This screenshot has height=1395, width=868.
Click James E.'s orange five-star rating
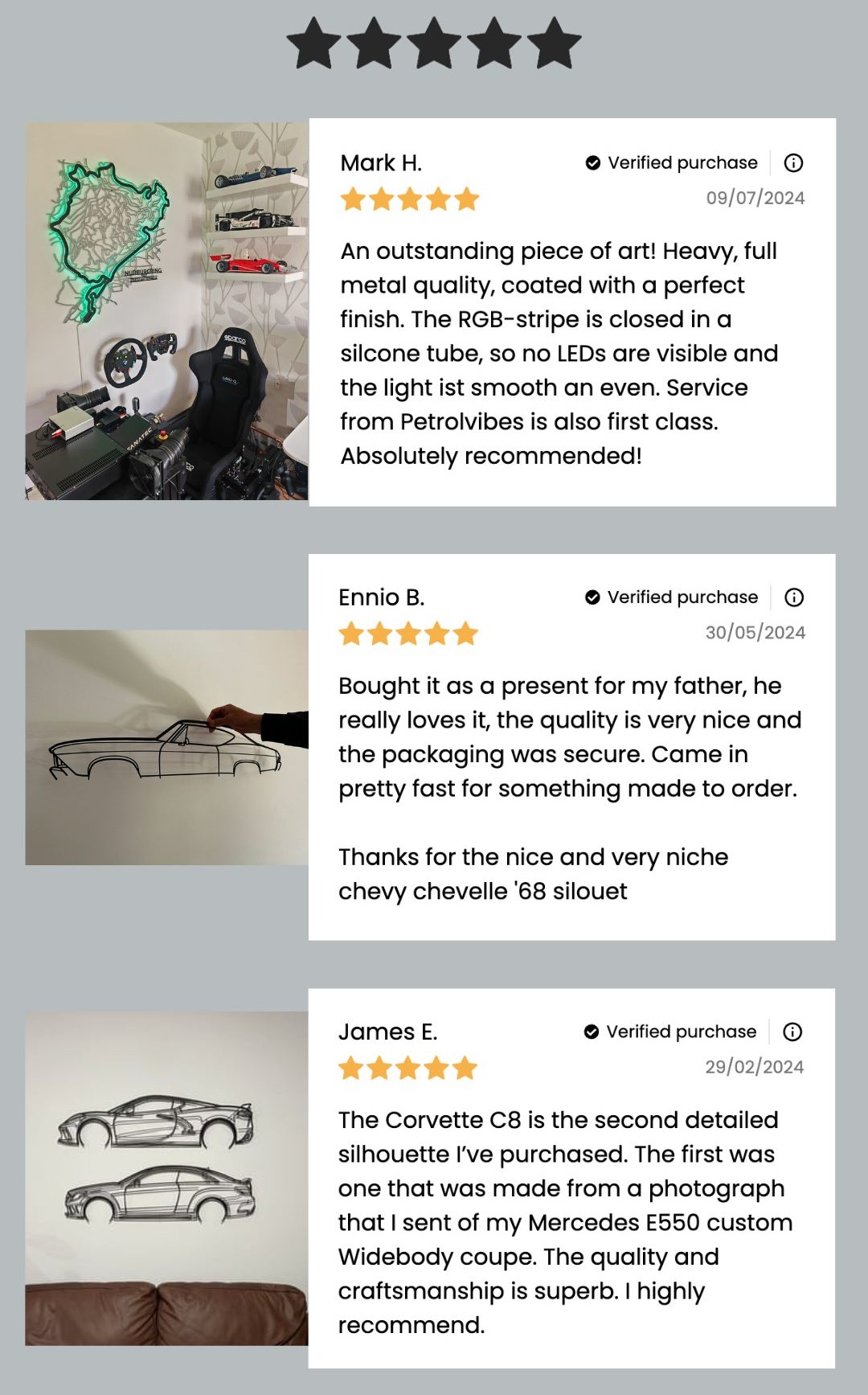[408, 1068]
